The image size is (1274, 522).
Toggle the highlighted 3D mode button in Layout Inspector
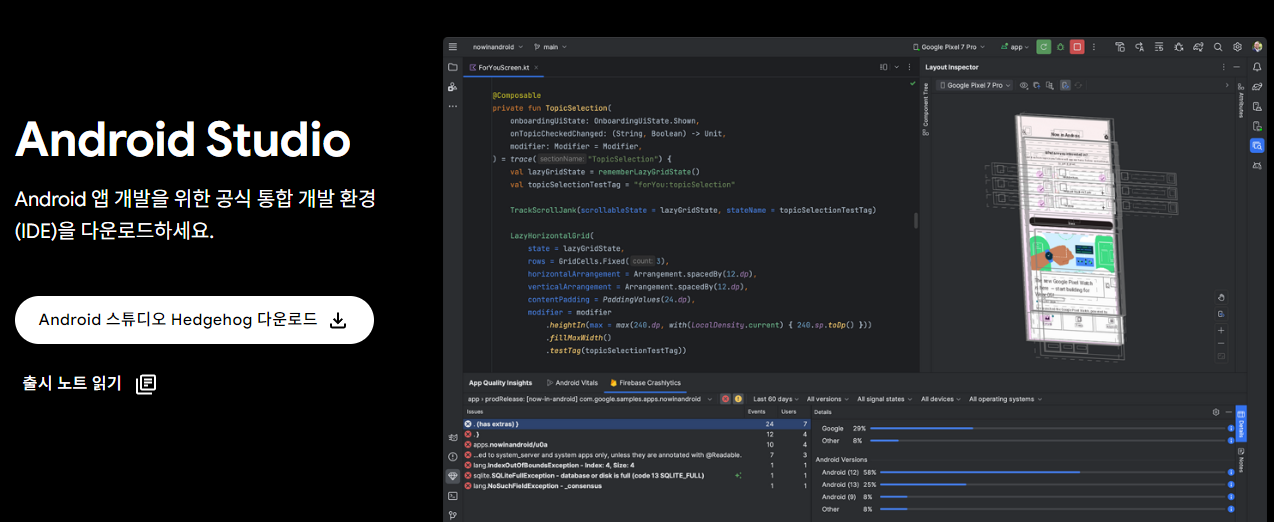point(1066,85)
